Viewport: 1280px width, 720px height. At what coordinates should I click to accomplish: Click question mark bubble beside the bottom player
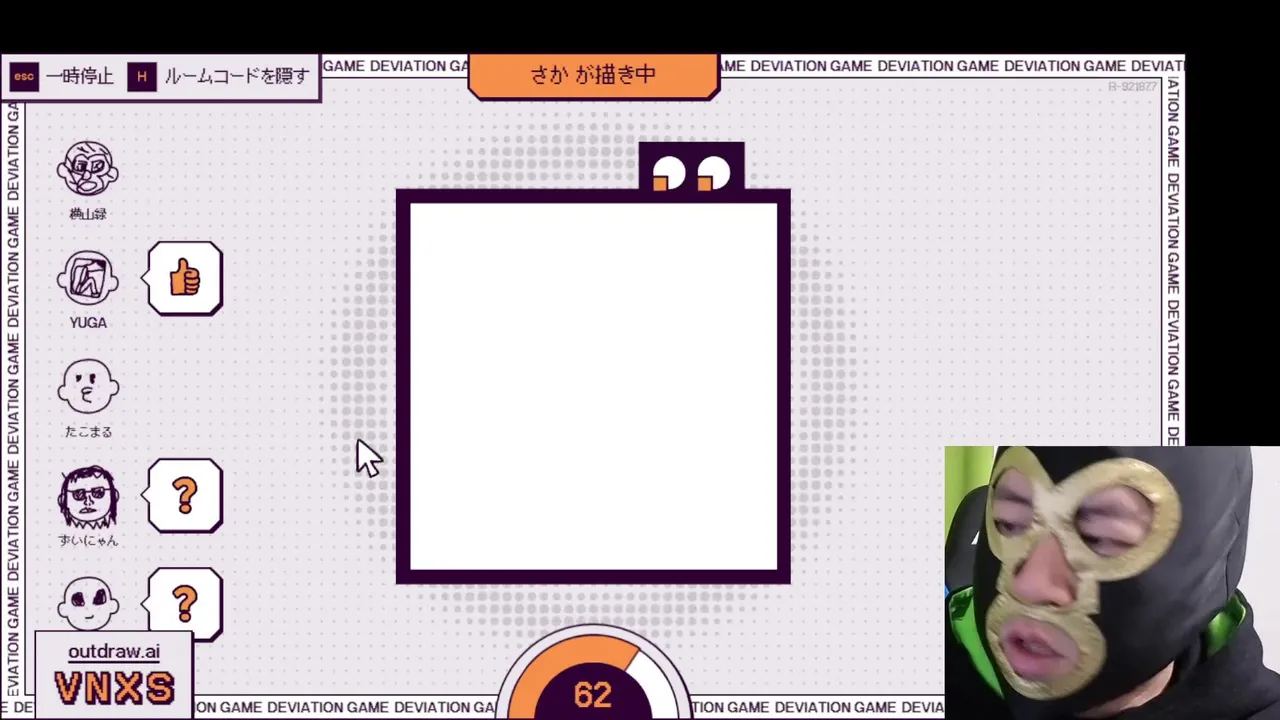click(184, 603)
